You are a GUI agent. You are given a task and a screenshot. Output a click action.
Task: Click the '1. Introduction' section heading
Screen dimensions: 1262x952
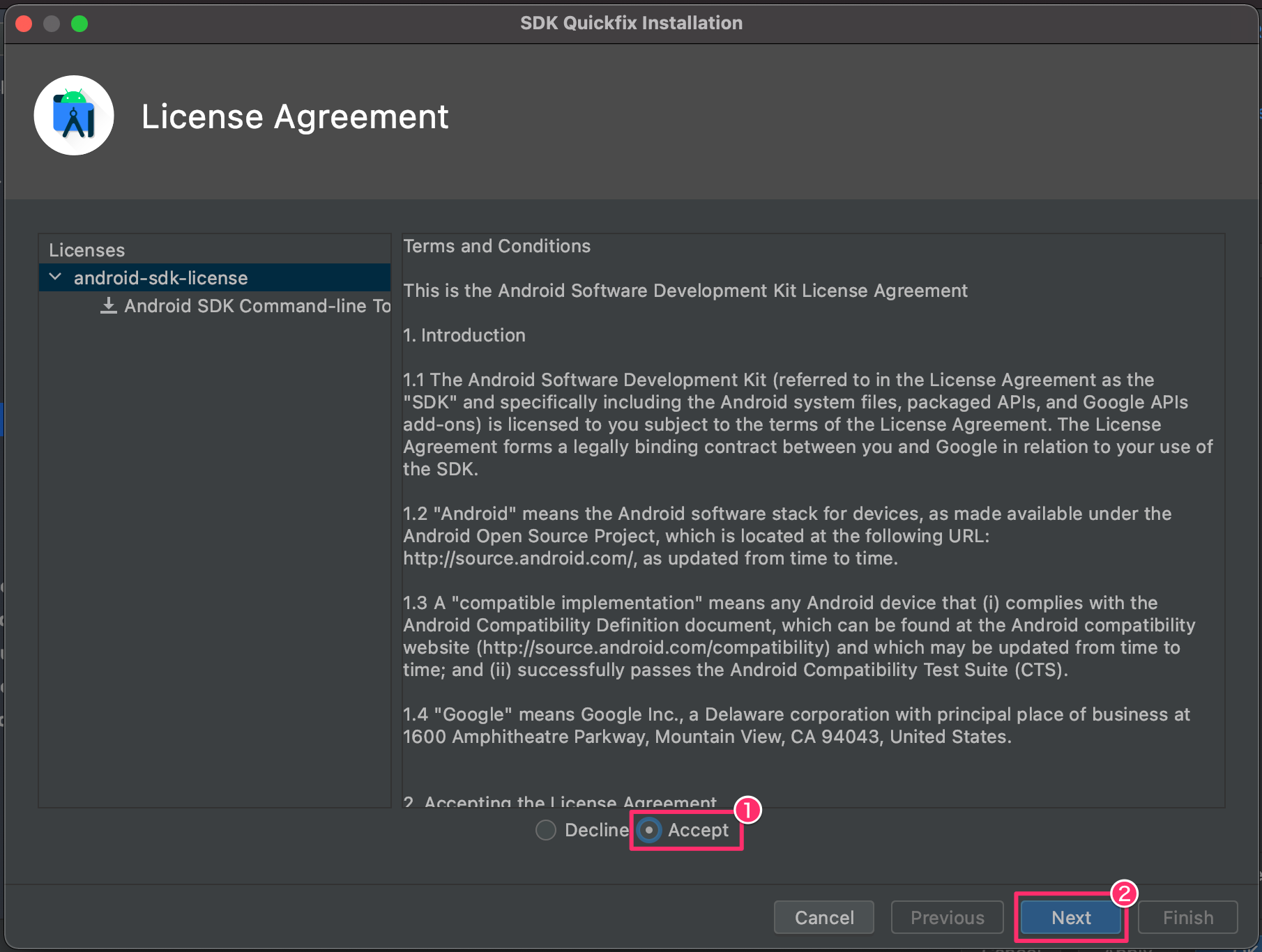coord(464,335)
